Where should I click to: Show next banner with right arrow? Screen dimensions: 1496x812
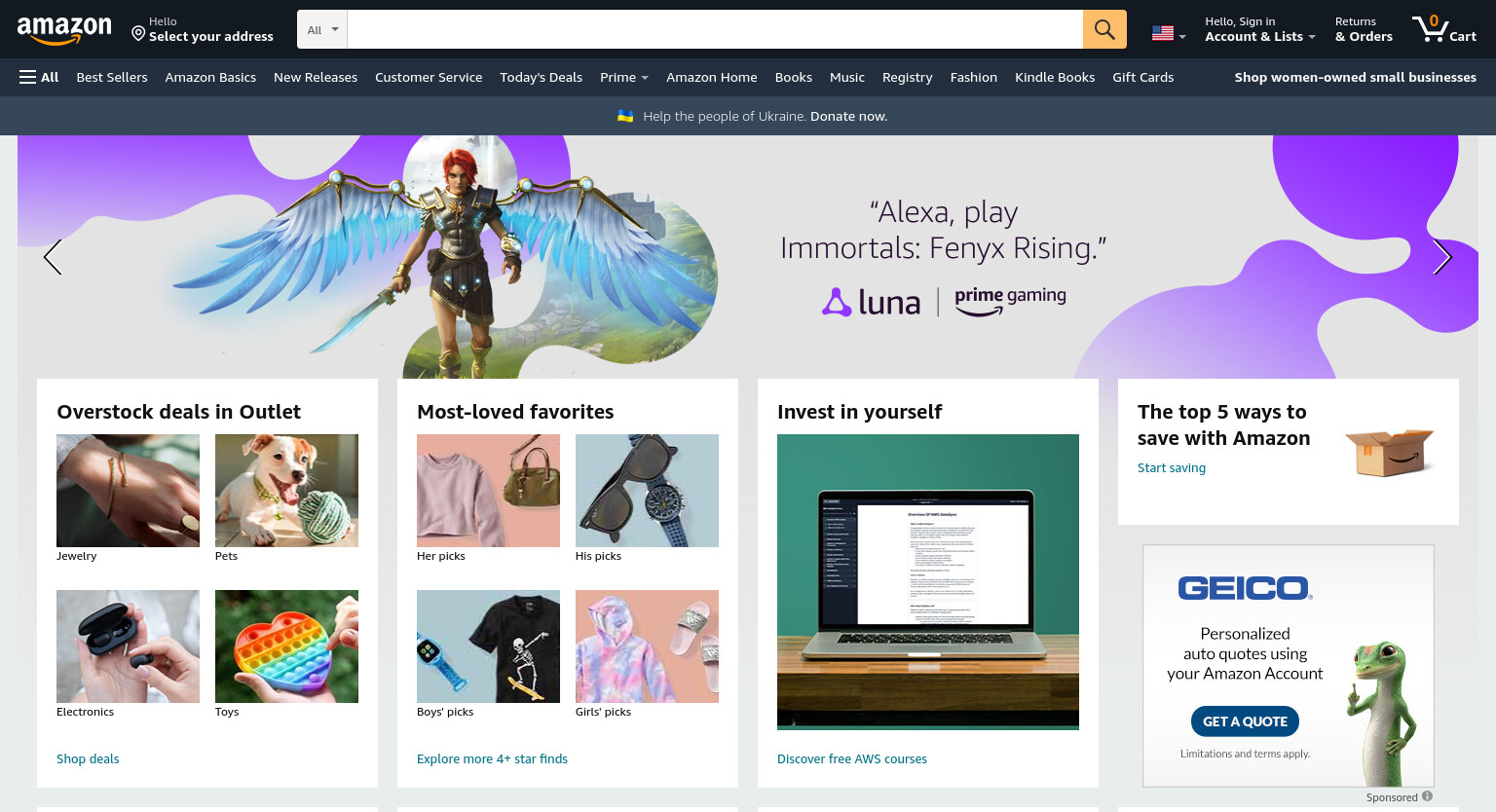[x=1442, y=257]
